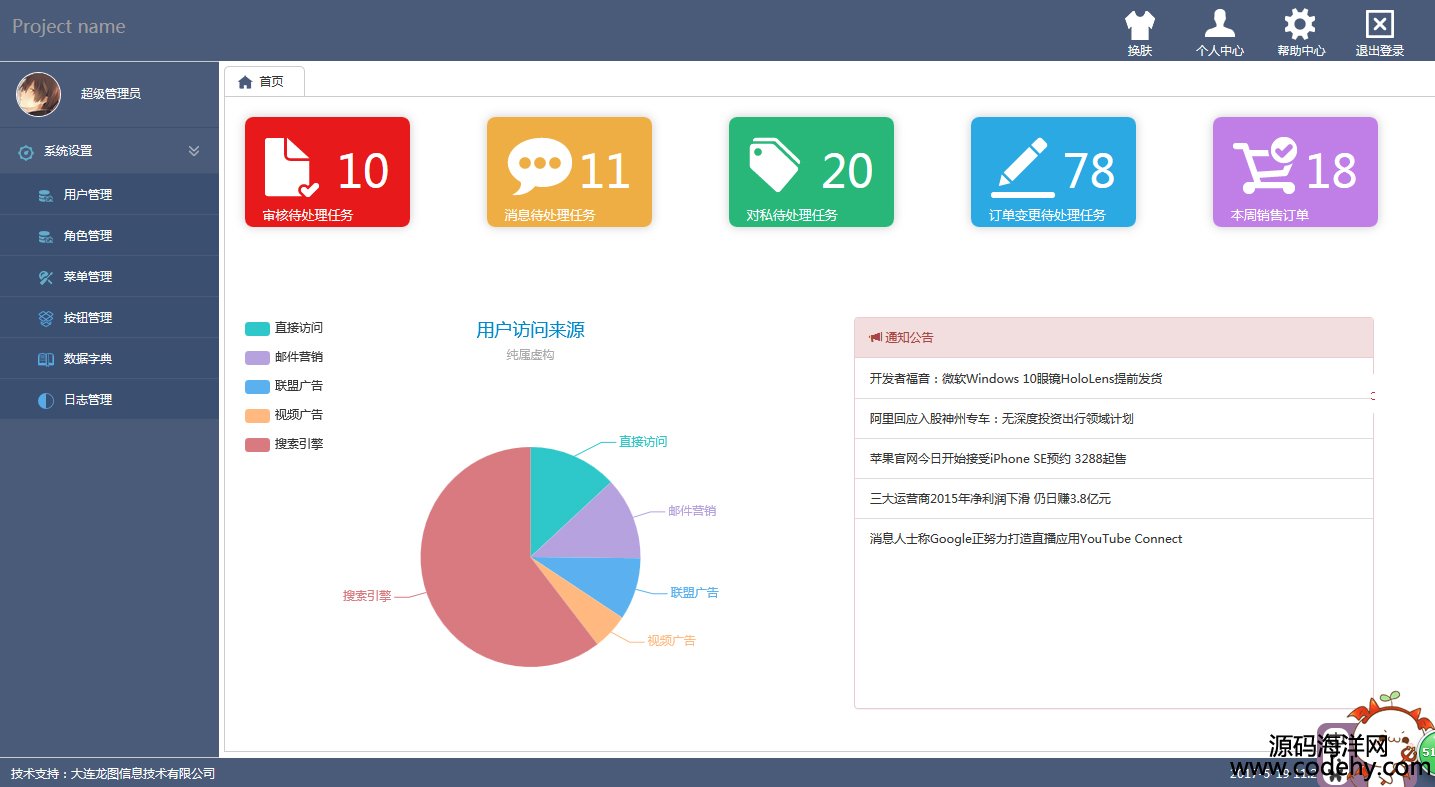Screen dimensions: 1435x787
Task: Open news about 阿里回应入股神州专车
Action: pos(1001,419)
